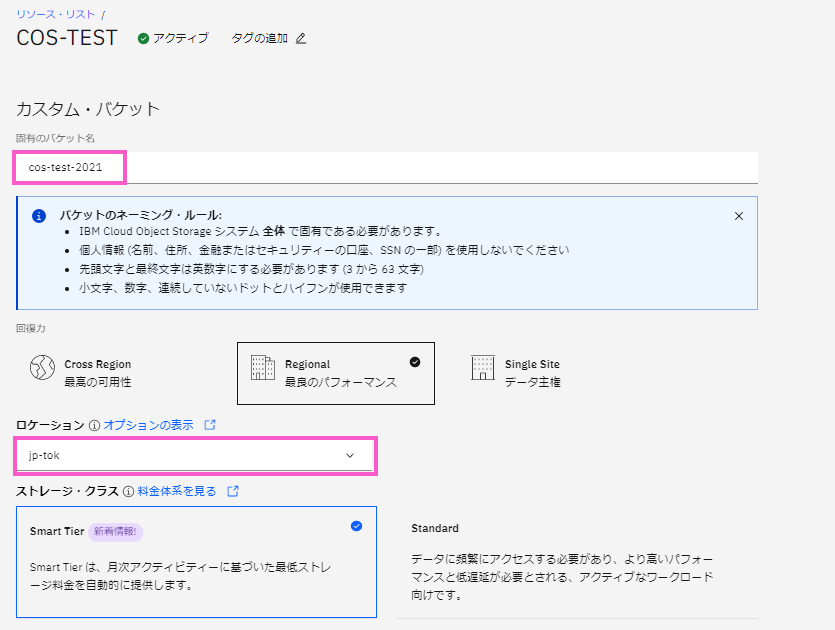Image resolution: width=835 pixels, height=630 pixels.
Task: Click the Regional building icon
Action: (x=262, y=368)
